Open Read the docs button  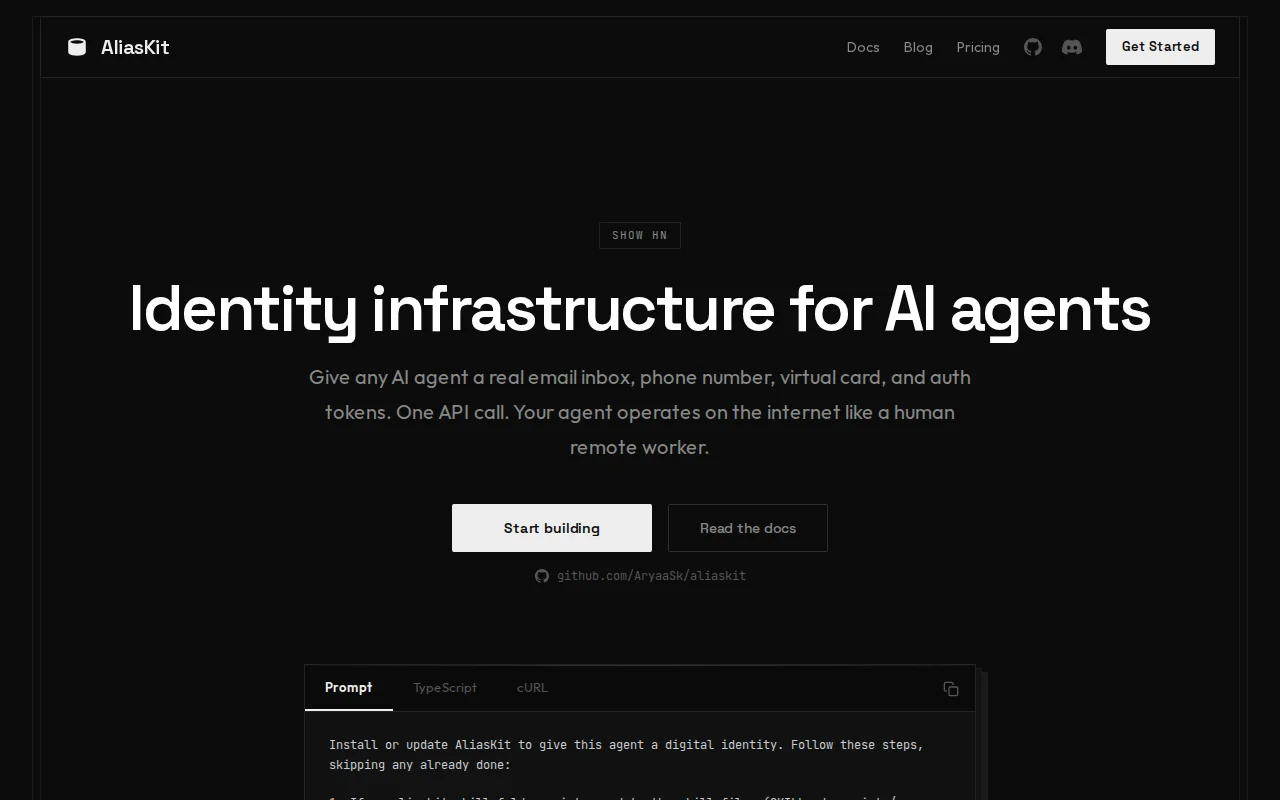(748, 528)
